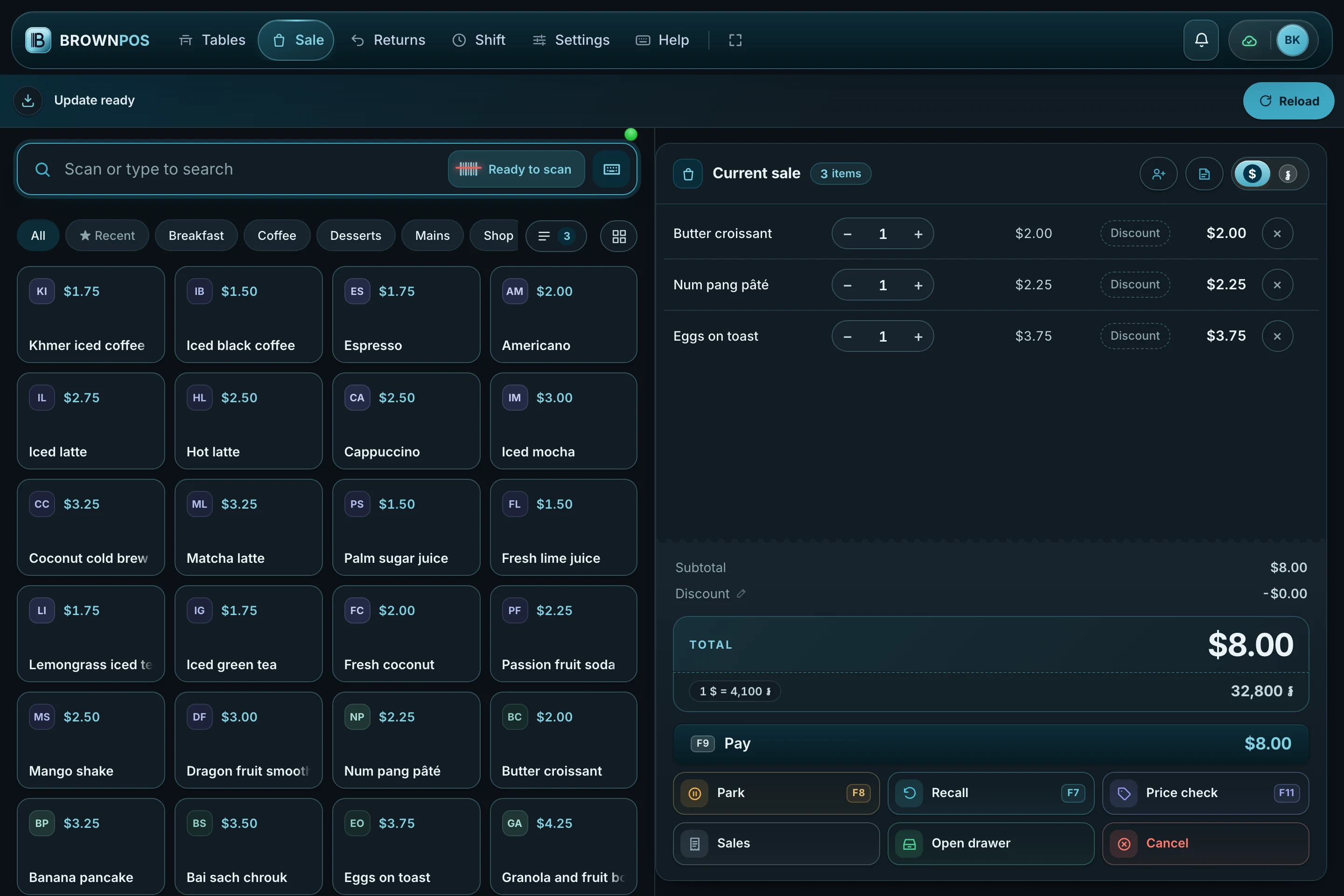Switch currency to riel

pyautogui.click(x=1288, y=174)
